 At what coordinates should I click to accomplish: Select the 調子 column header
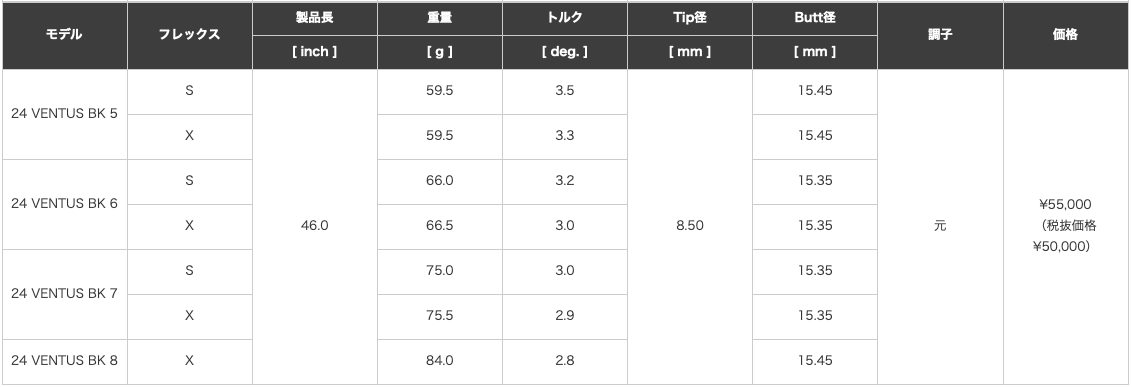coord(940,35)
